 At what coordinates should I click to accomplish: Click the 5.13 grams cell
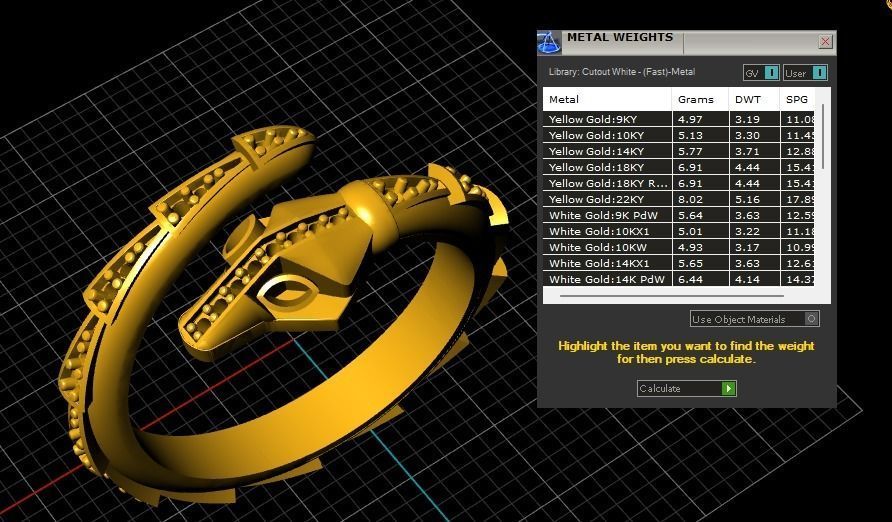[x=700, y=135]
